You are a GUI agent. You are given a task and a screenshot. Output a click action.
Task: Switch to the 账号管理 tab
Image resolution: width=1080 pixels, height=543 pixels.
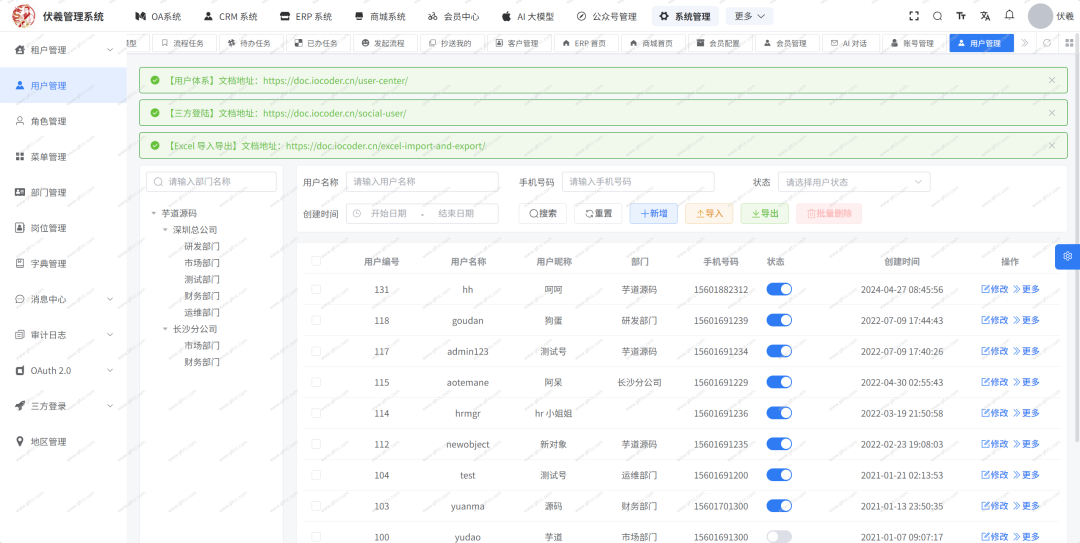click(912, 43)
